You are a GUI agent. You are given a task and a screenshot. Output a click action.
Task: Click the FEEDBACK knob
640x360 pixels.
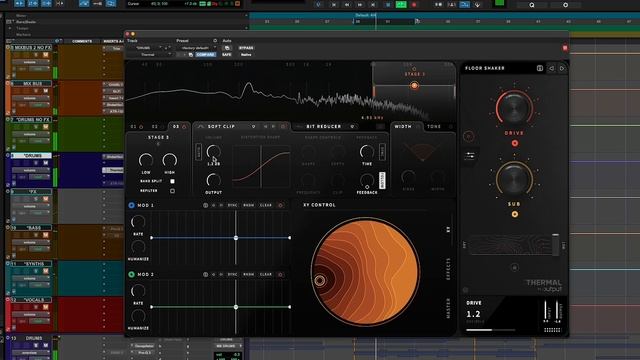tap(367, 180)
